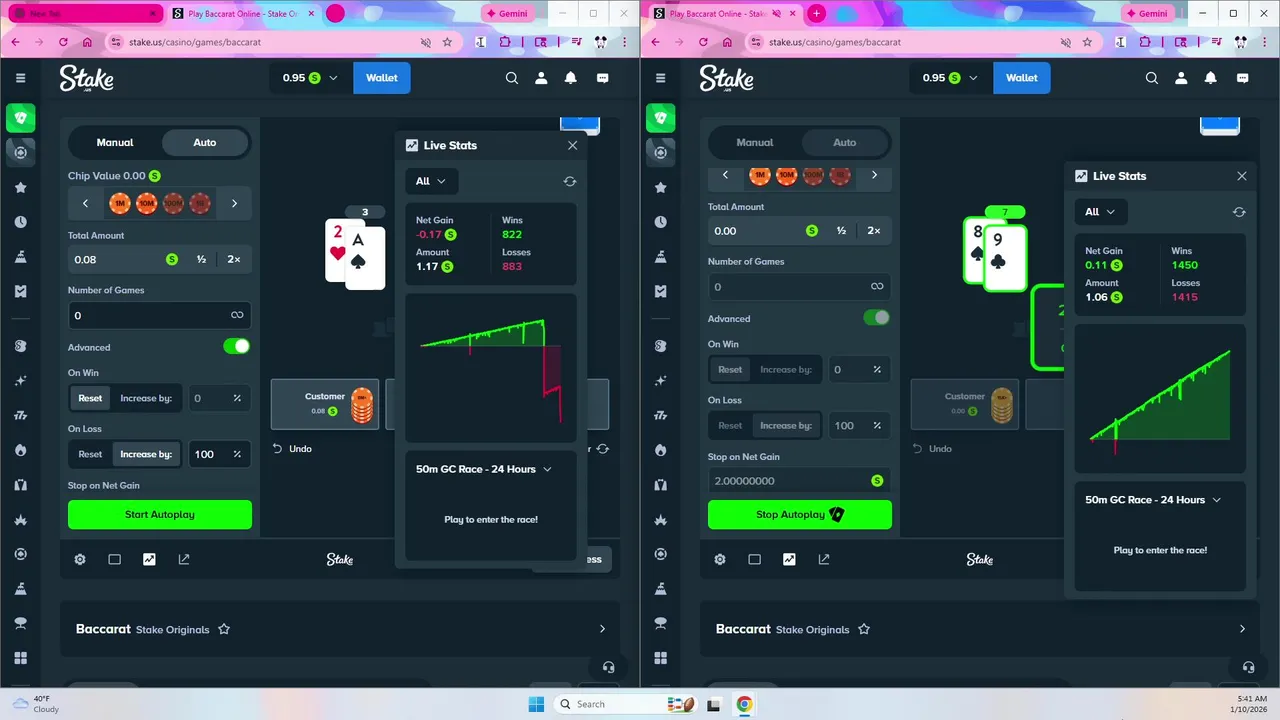This screenshot has width=1280, height=720.
Task: Click Stop Autoplay in the right window
Action: coord(800,514)
